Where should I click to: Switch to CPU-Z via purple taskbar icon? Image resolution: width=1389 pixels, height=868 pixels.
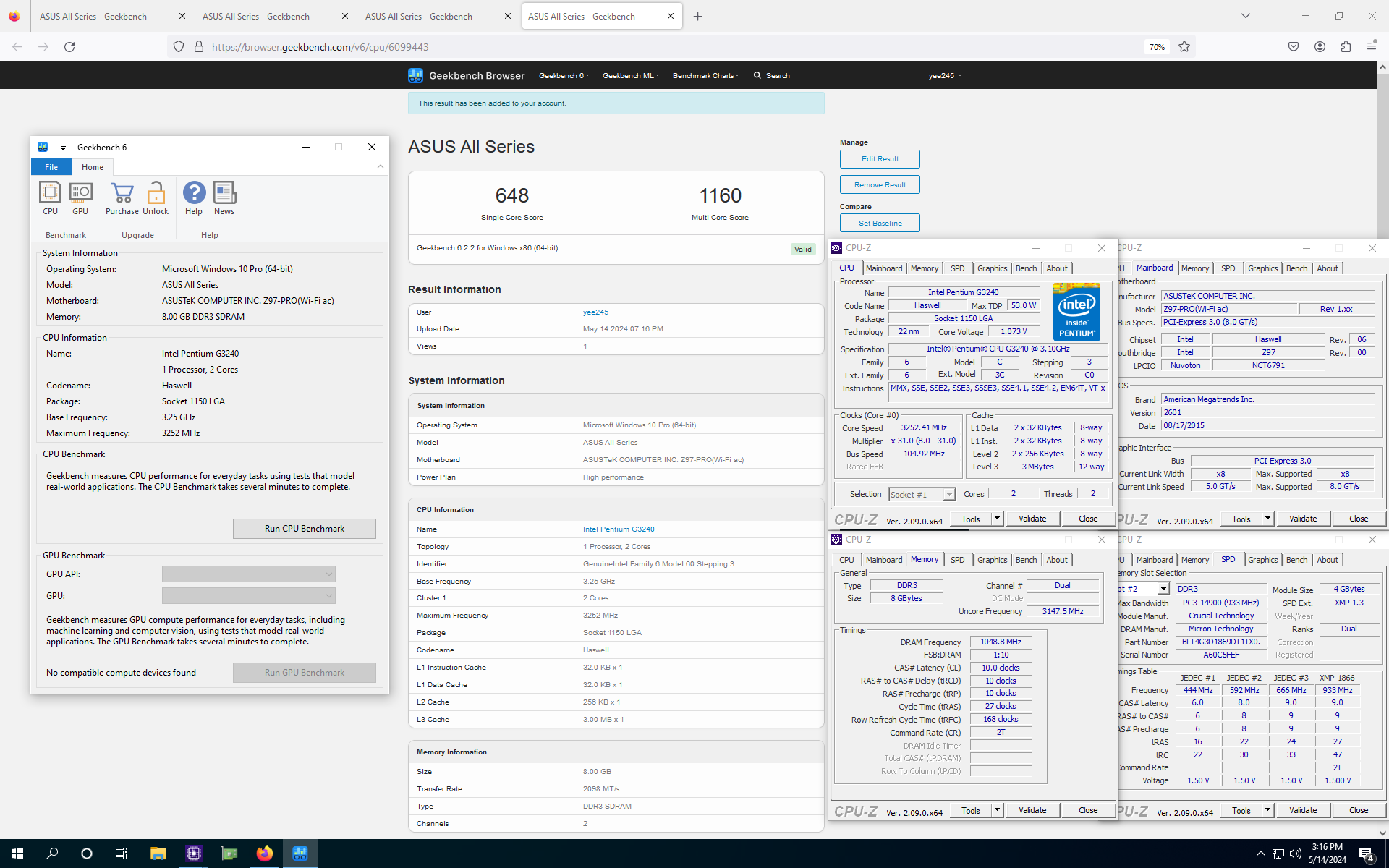[193, 854]
